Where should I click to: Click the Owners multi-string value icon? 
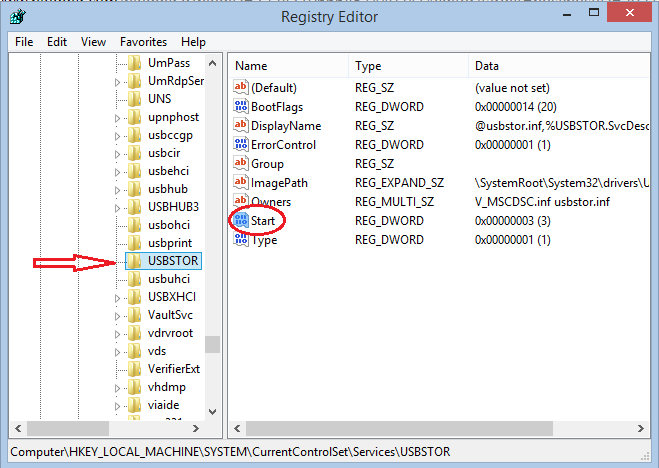pos(241,201)
